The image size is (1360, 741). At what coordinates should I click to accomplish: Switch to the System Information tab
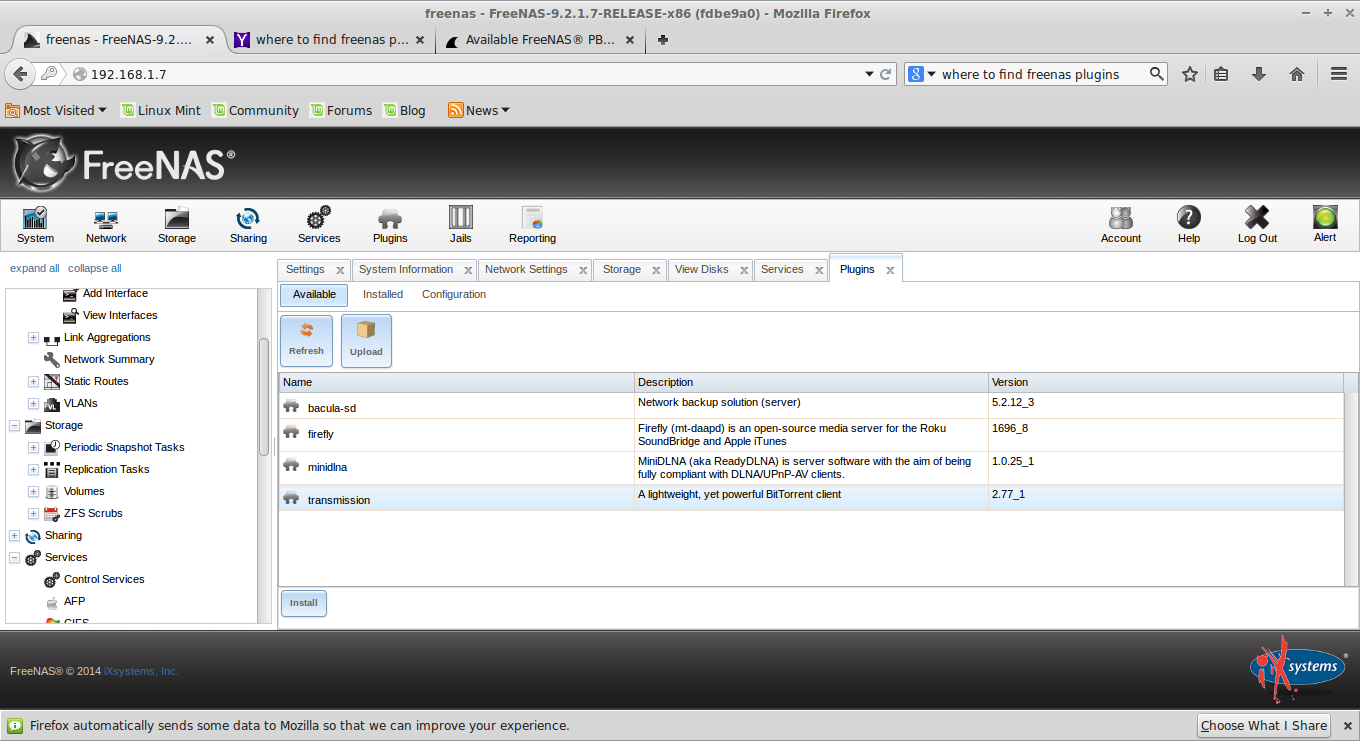[x=406, y=270]
